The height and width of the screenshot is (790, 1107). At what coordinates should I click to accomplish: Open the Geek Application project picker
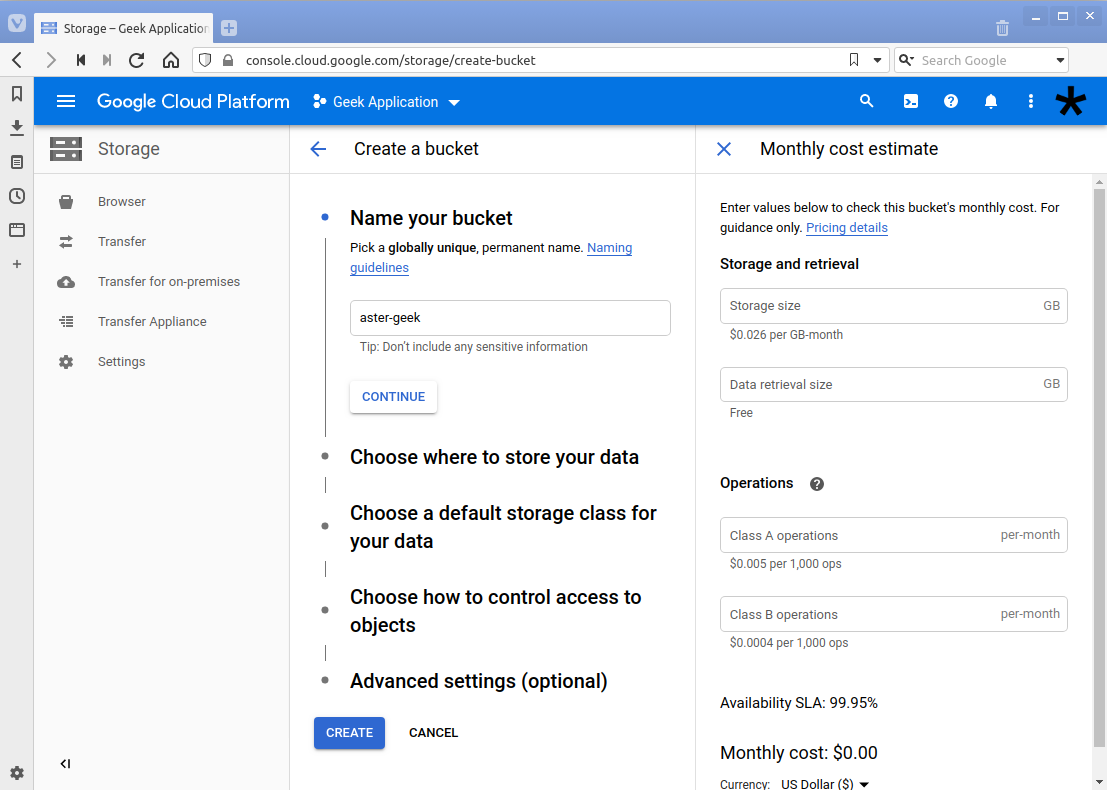coord(385,101)
